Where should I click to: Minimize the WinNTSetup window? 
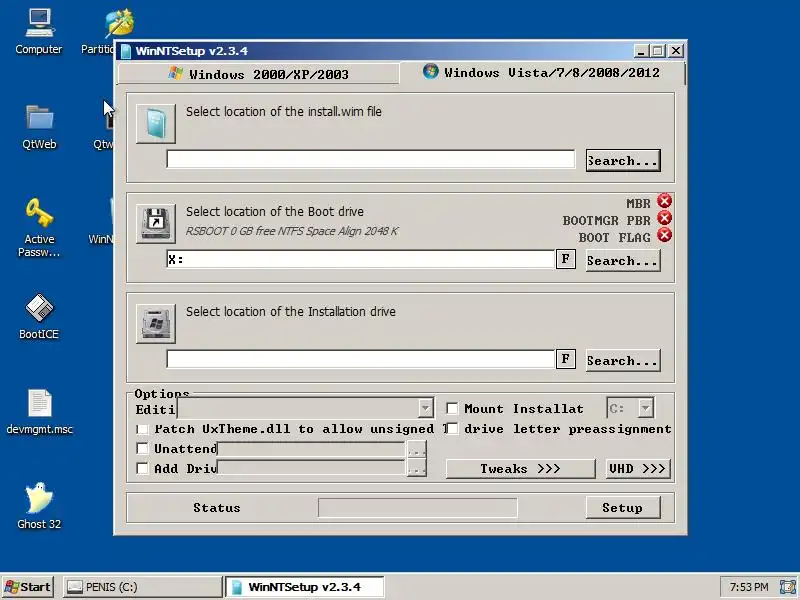coord(641,51)
